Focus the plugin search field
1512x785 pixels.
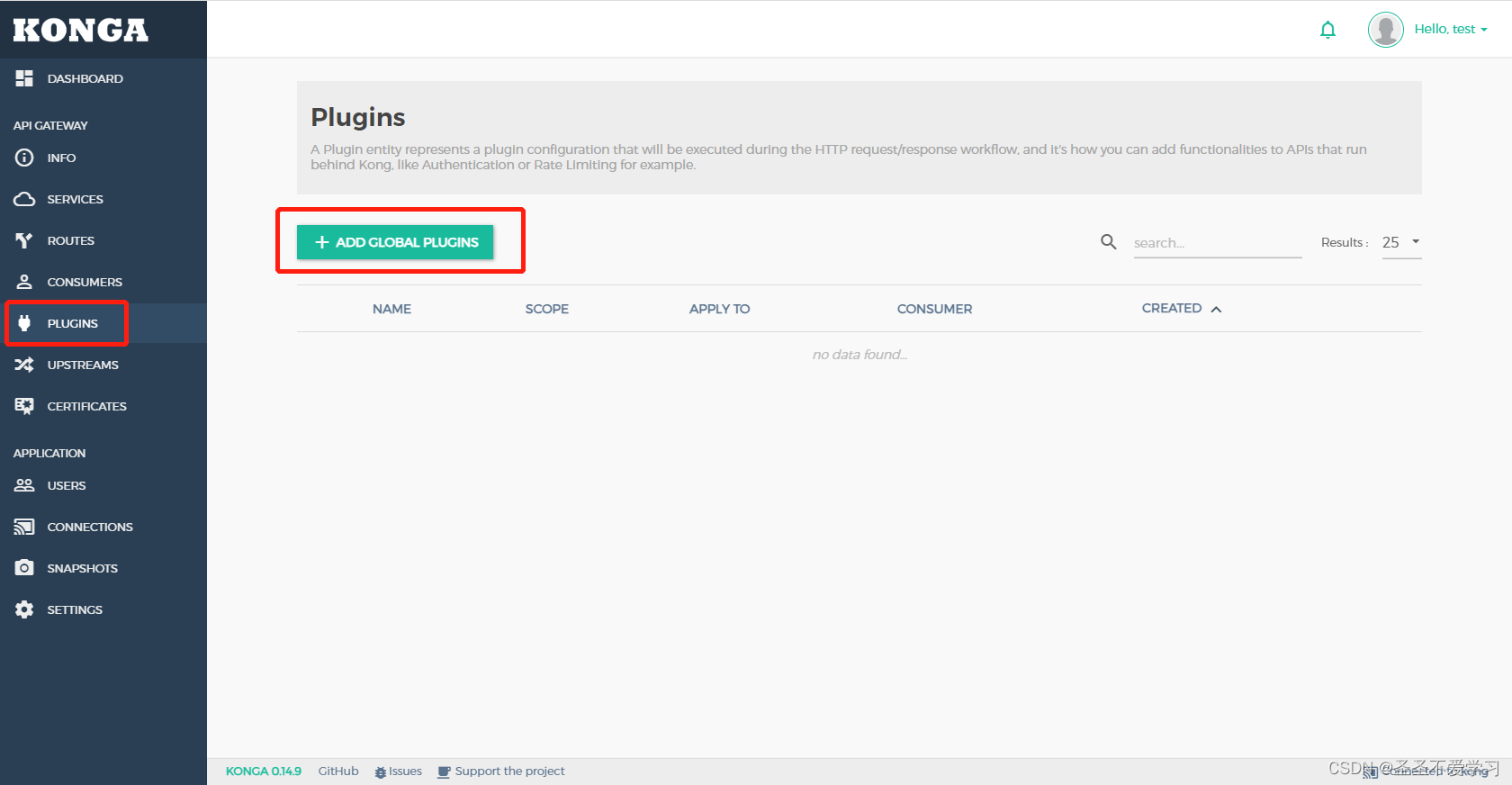pos(1218,243)
